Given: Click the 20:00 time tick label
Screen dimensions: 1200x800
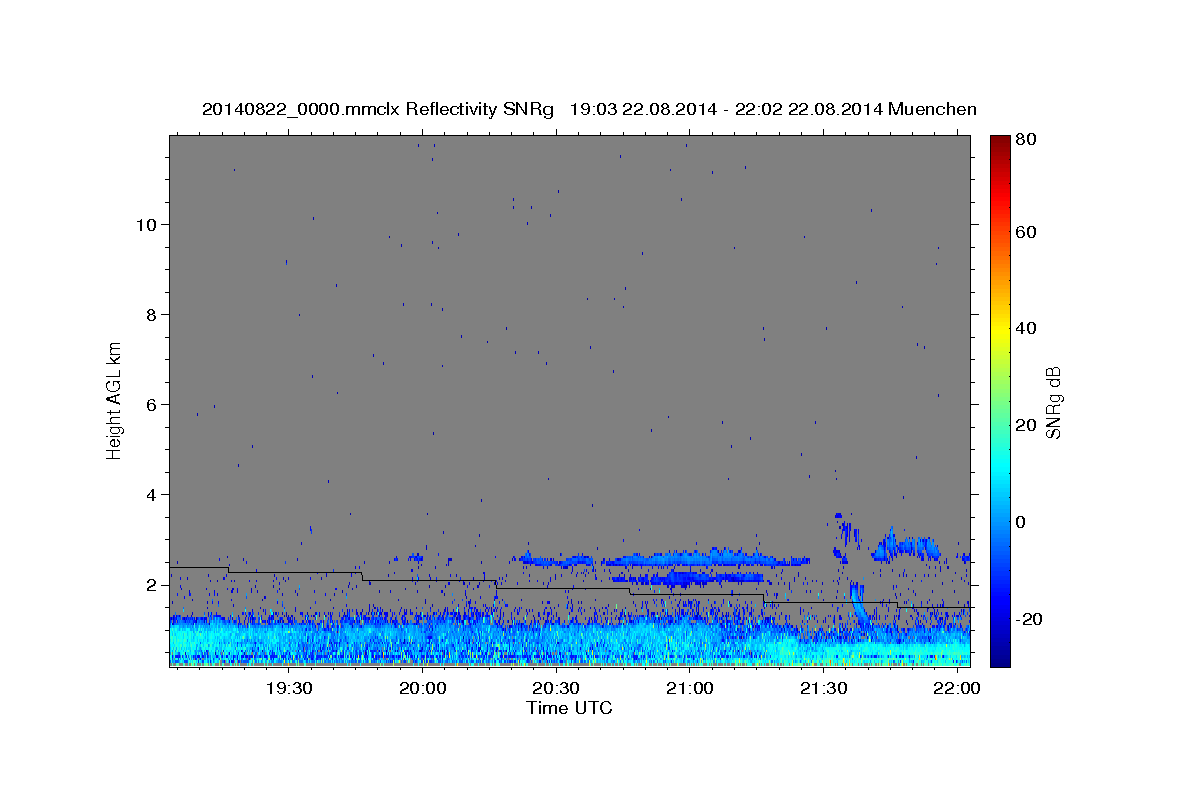Looking at the screenshot, I should click(x=422, y=689).
